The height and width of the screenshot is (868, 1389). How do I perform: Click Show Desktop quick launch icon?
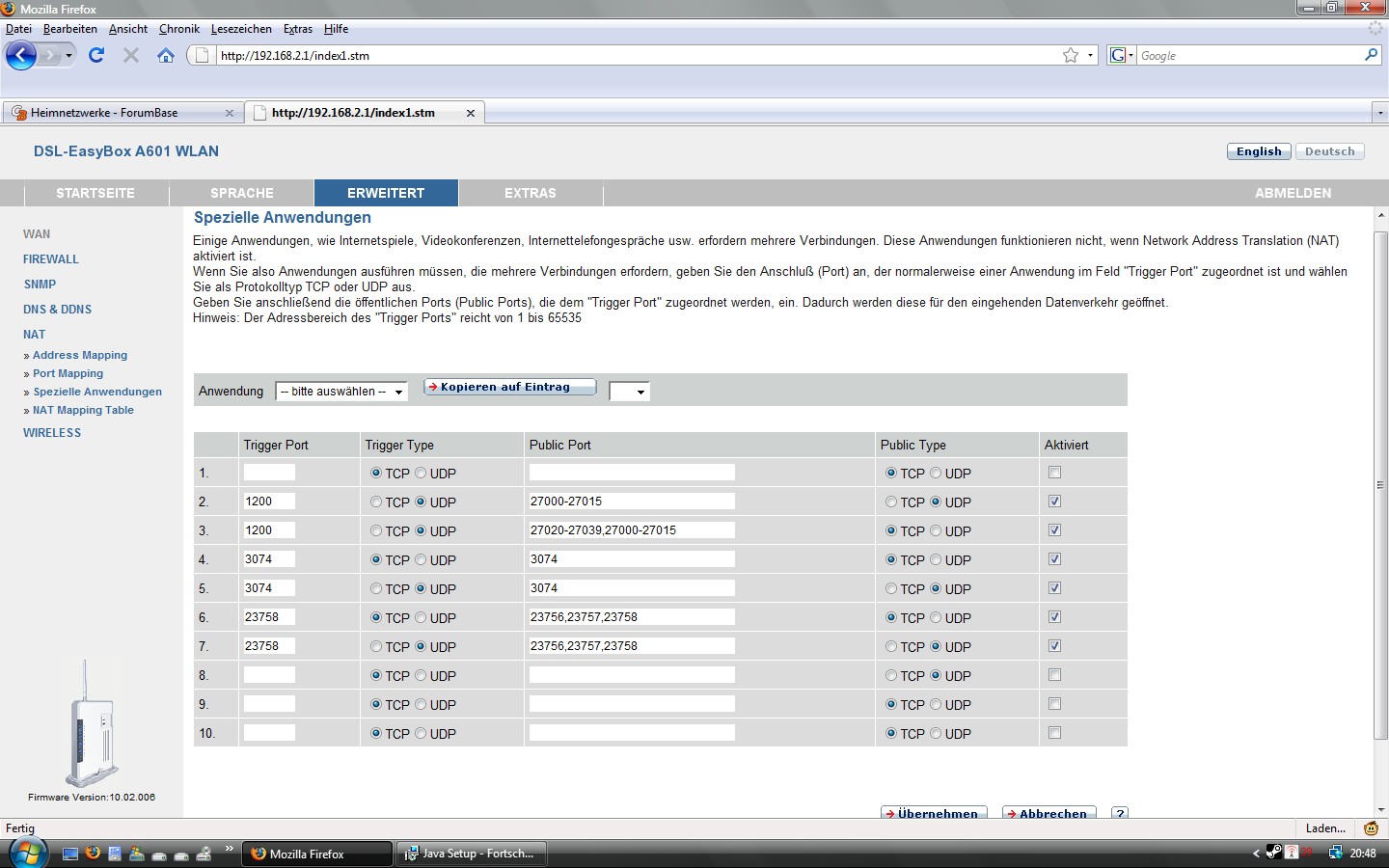click(x=70, y=854)
